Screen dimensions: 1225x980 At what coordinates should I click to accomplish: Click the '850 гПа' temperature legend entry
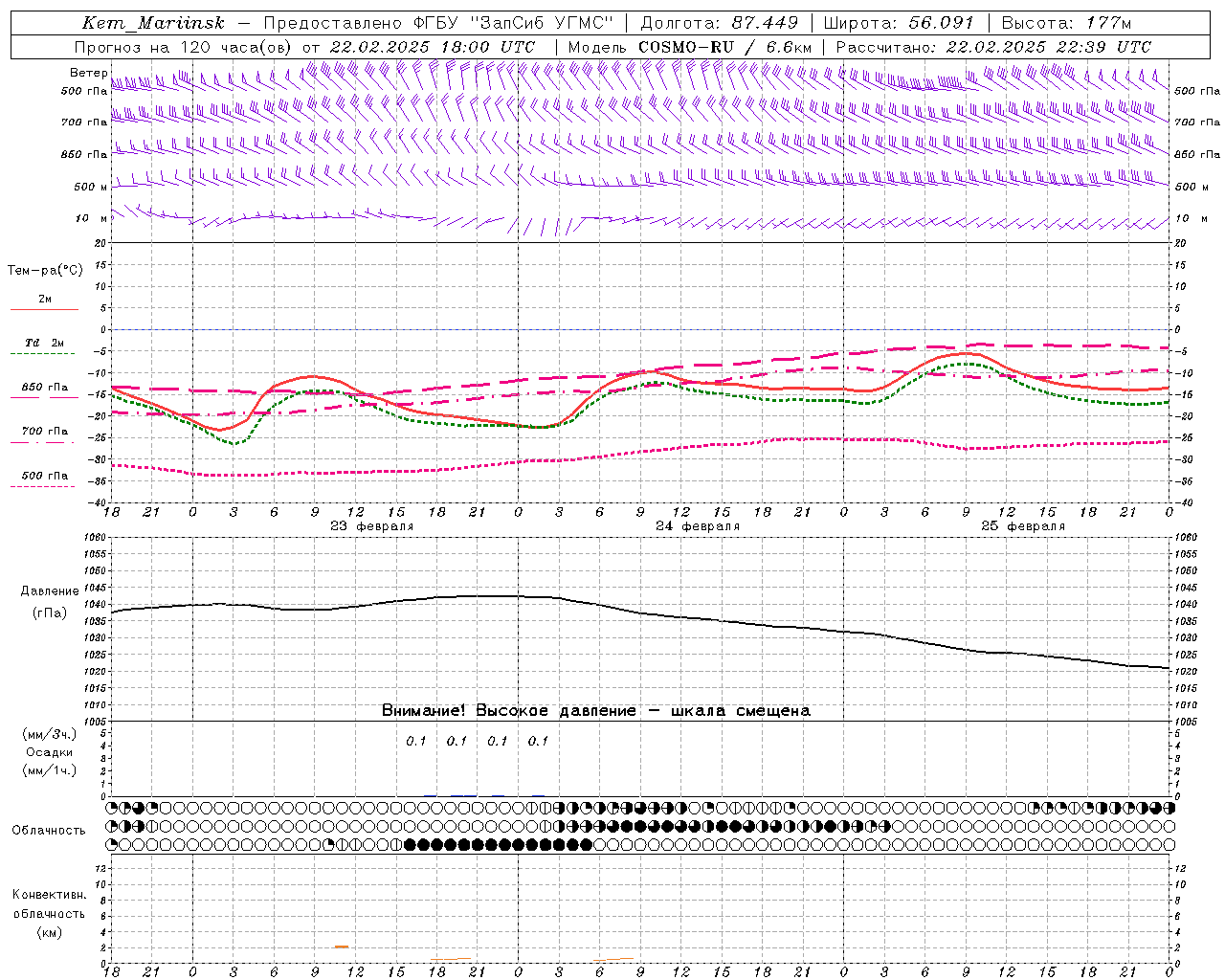click(x=45, y=388)
